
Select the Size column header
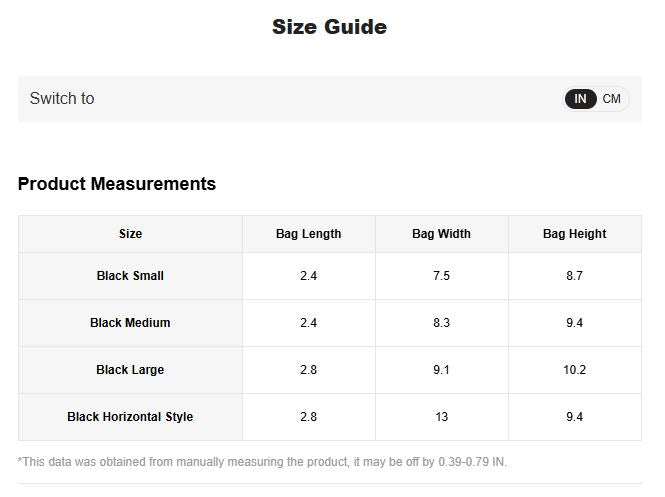tap(130, 234)
